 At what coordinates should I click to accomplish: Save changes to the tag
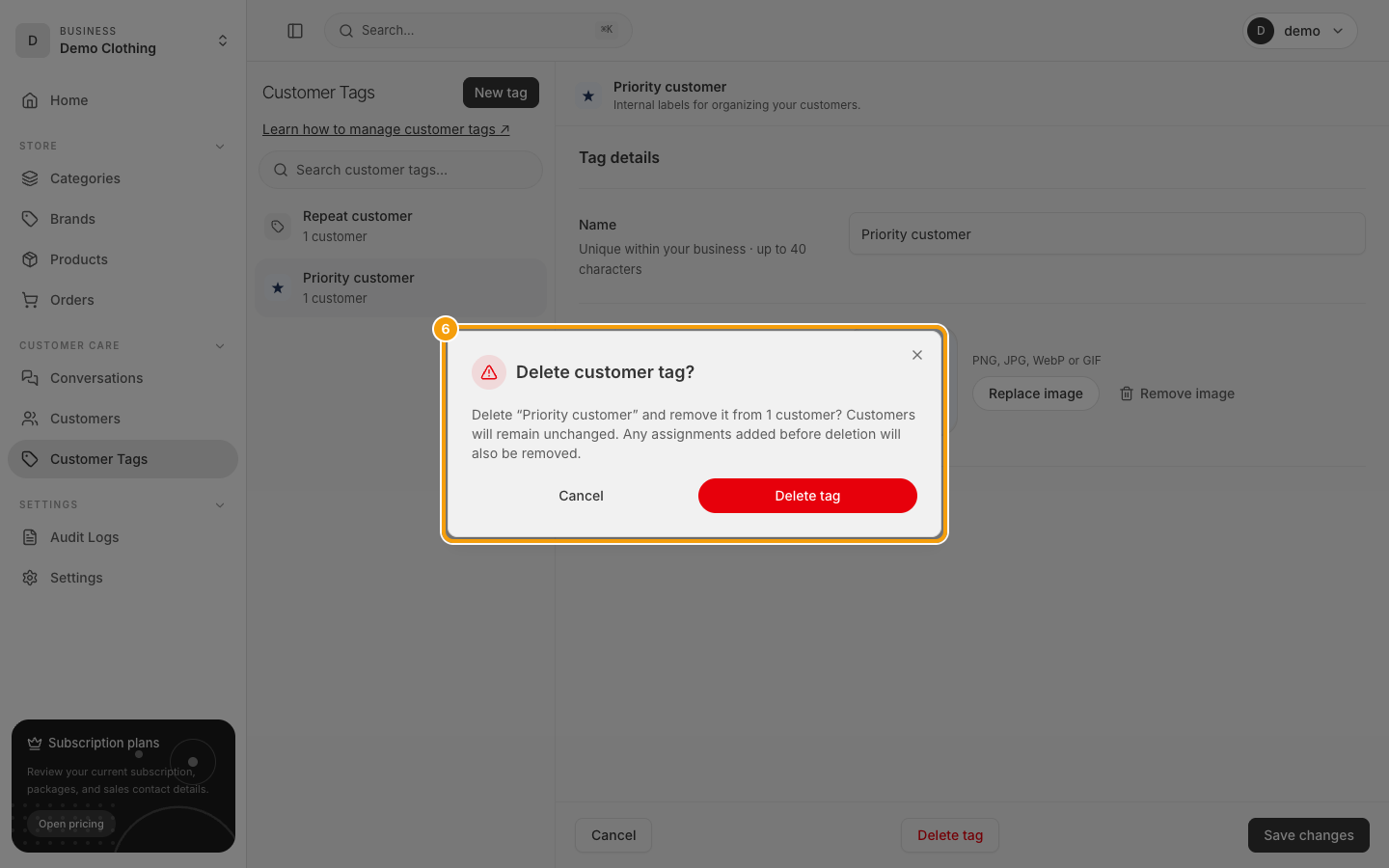pos(1309,835)
